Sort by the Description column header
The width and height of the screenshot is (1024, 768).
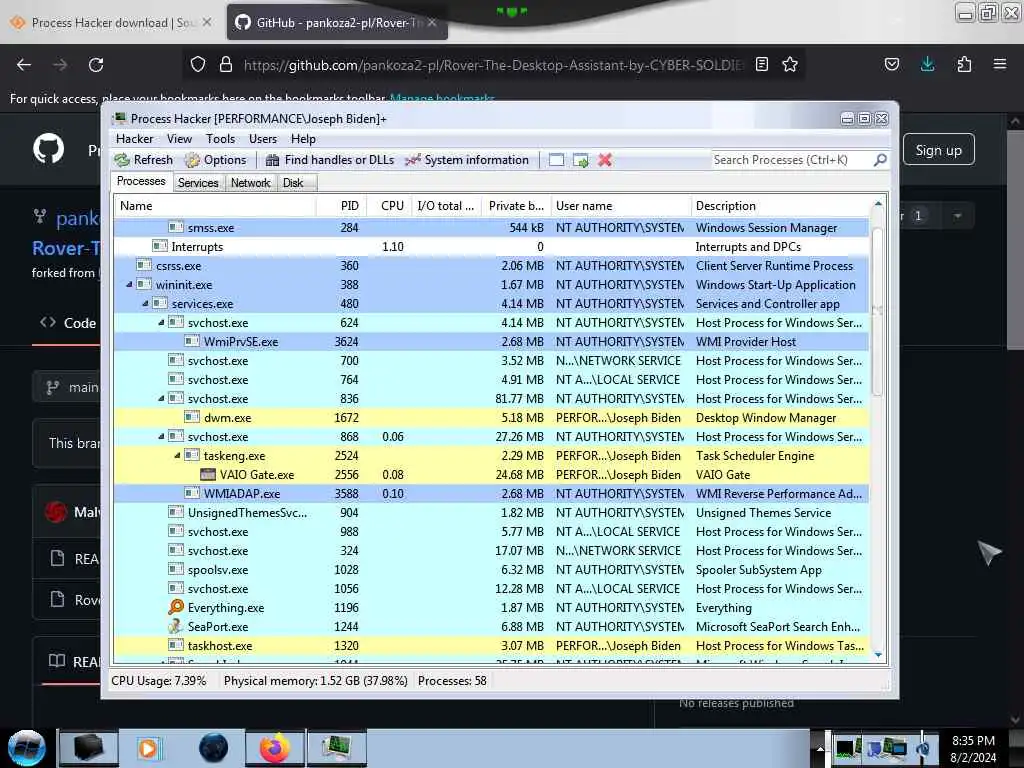780,206
